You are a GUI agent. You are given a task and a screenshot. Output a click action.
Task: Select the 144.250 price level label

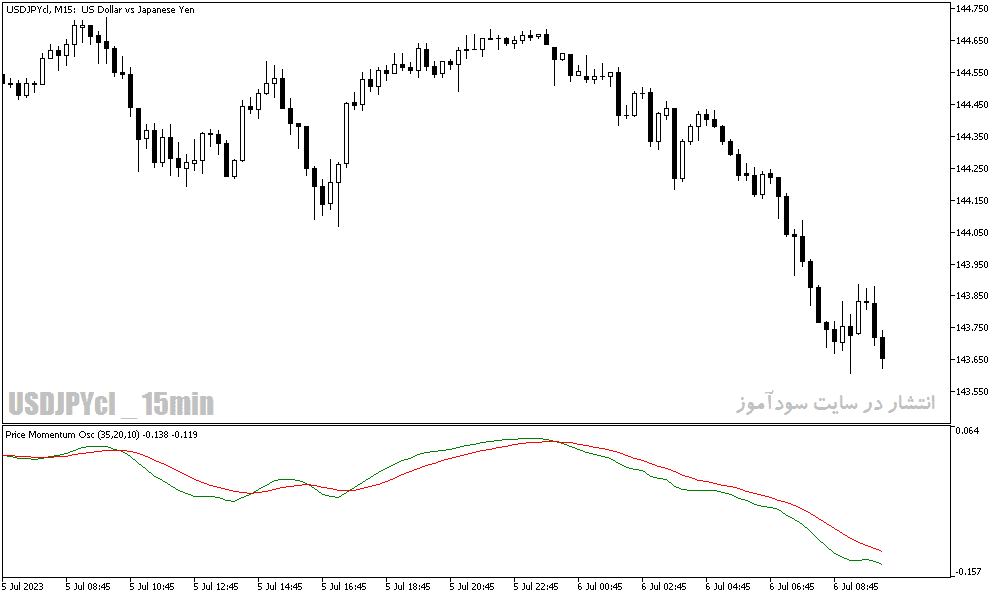pos(972,169)
